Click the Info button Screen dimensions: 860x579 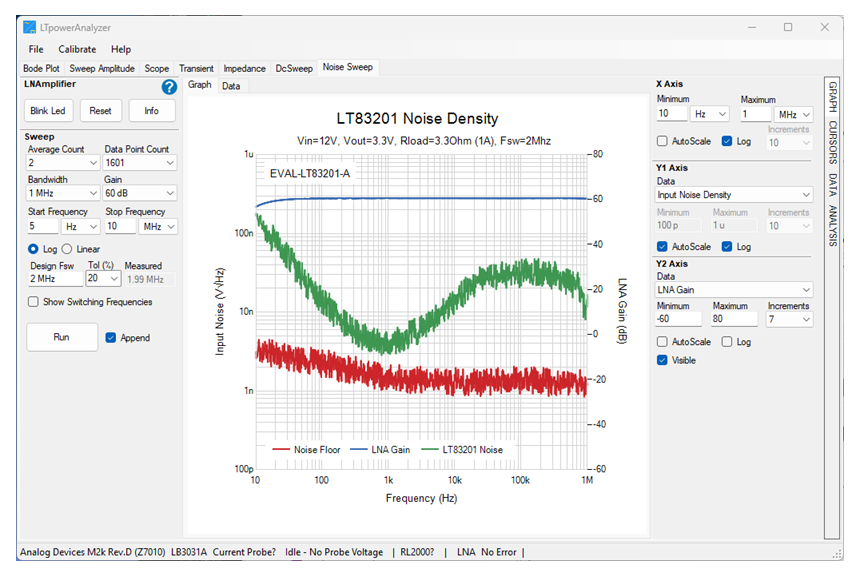152,111
